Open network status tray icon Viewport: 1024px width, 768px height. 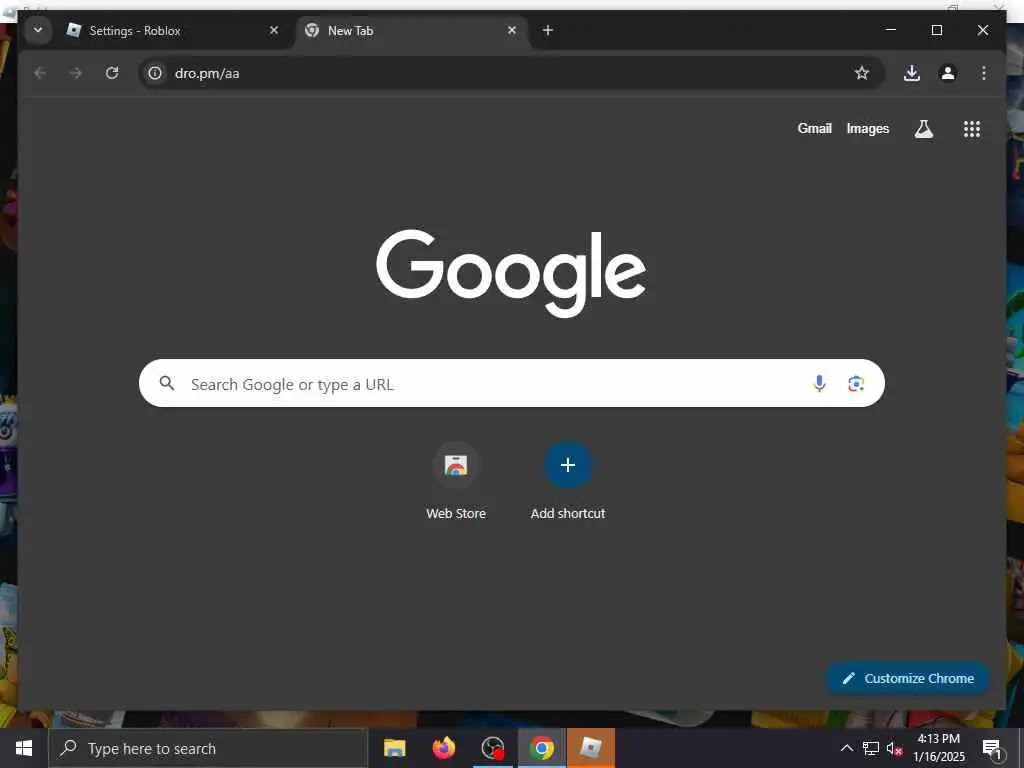point(871,748)
